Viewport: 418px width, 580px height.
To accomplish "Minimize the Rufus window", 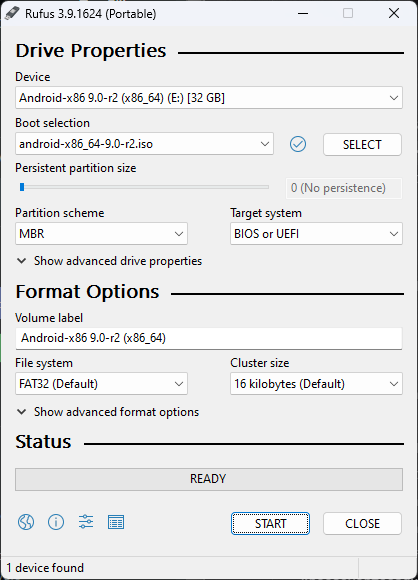I will [x=303, y=14].
